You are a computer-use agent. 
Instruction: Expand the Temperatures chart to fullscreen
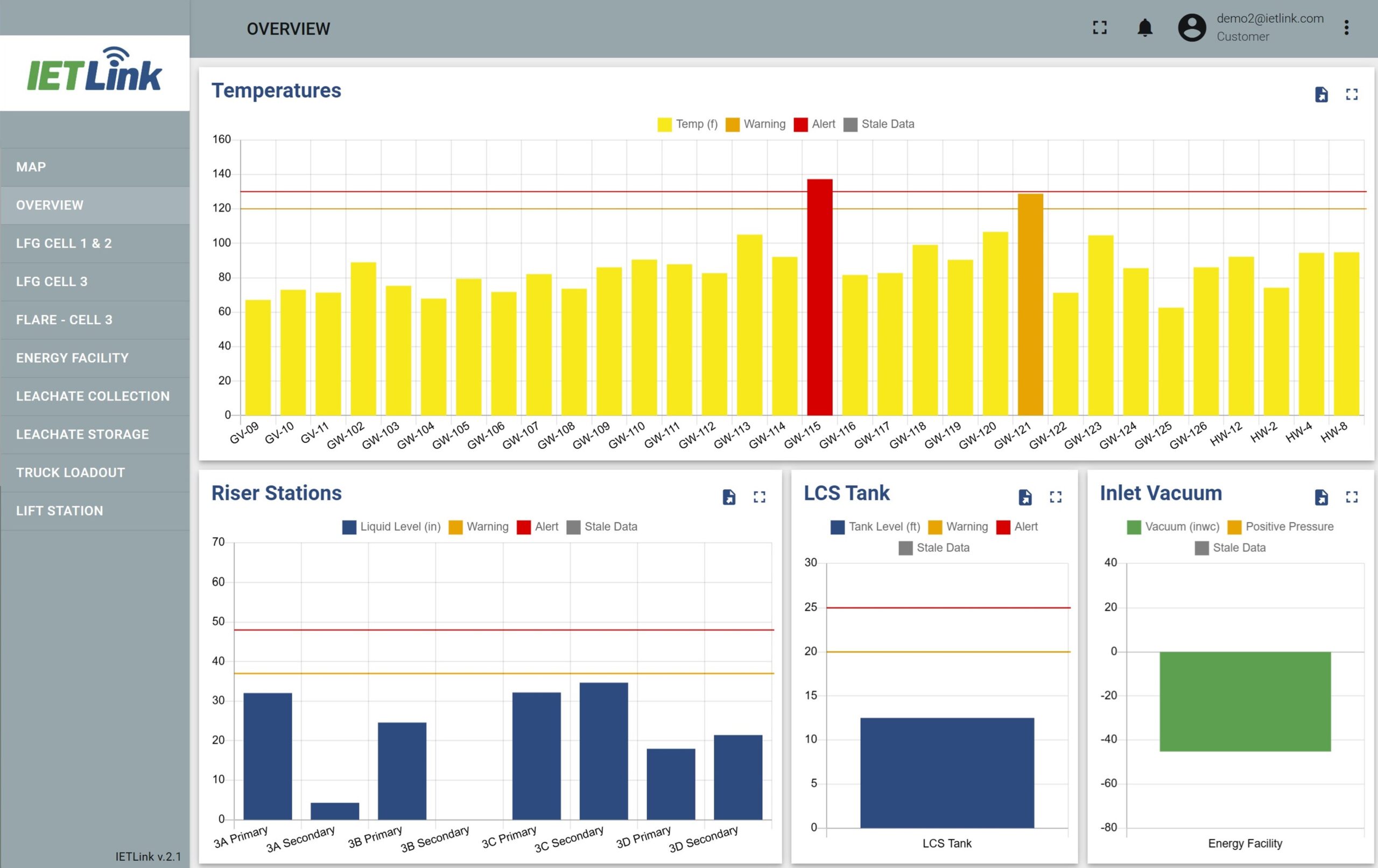click(x=1352, y=94)
